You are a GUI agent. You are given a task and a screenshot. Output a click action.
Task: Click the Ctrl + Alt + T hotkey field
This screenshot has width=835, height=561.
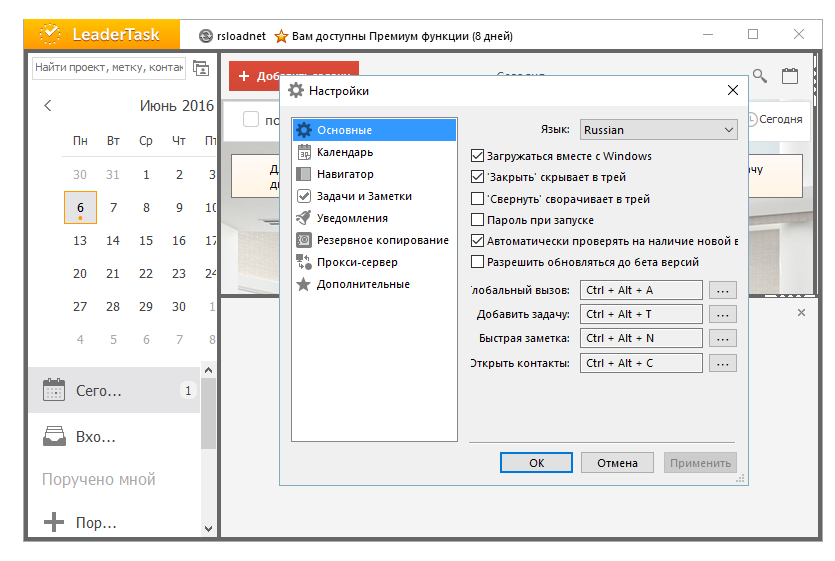point(641,314)
